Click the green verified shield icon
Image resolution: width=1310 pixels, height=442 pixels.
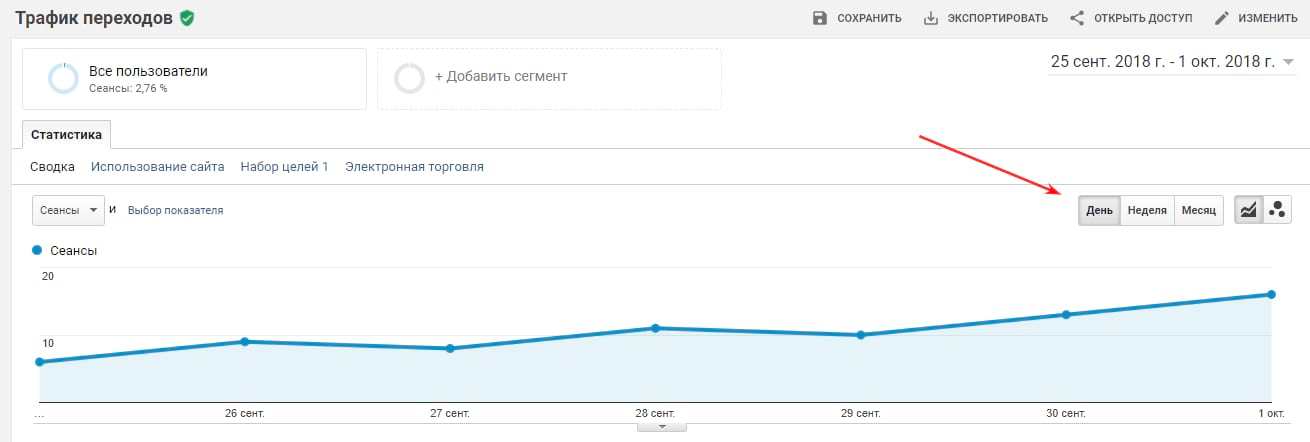(187, 17)
